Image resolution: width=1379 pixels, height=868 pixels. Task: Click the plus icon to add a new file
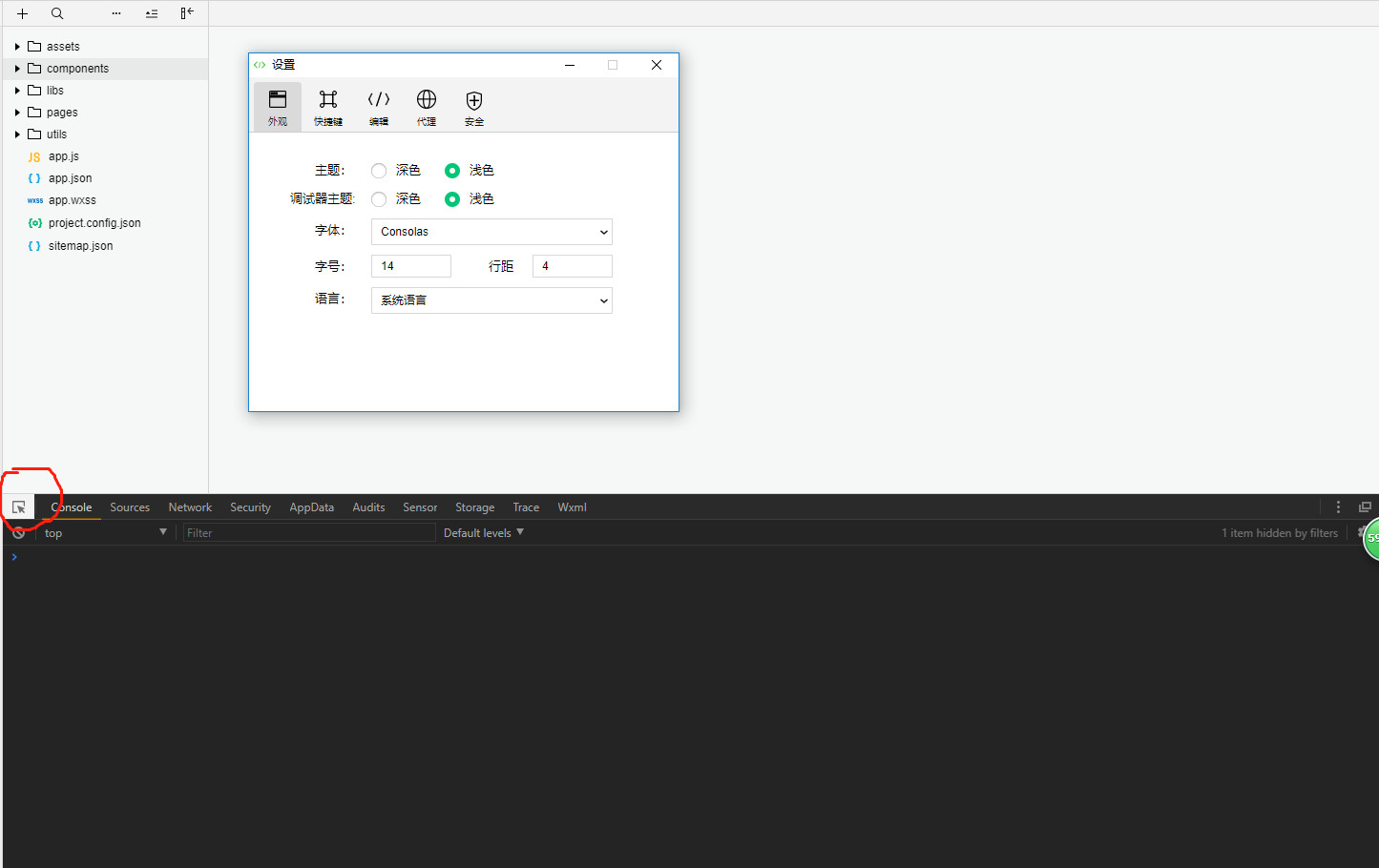(22, 13)
